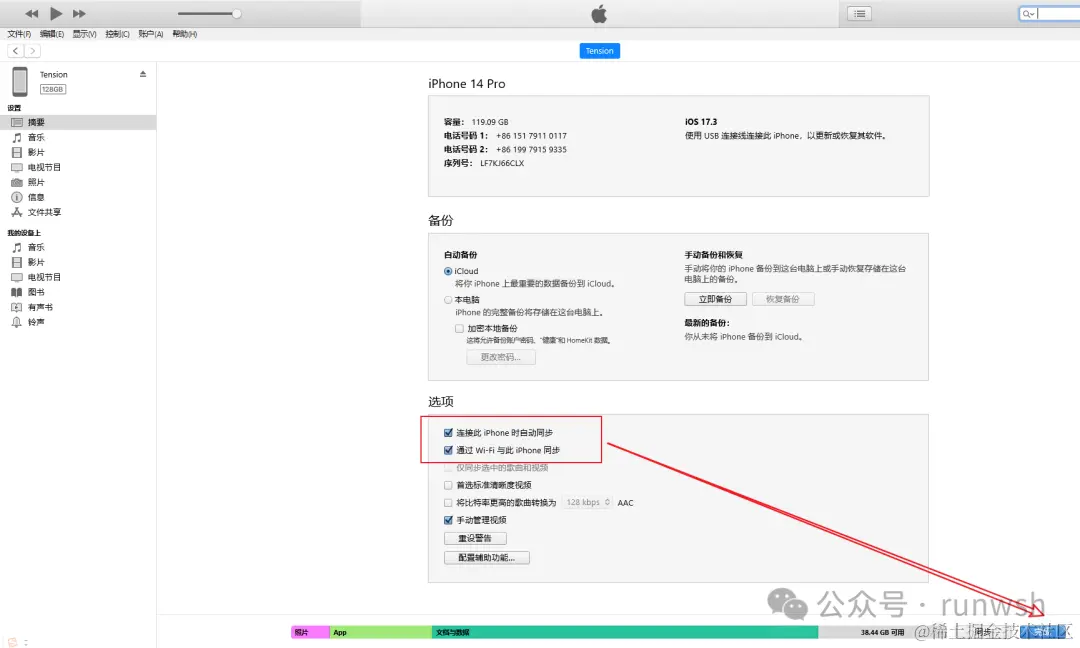Open the 文件(F) menu

(x=19, y=34)
